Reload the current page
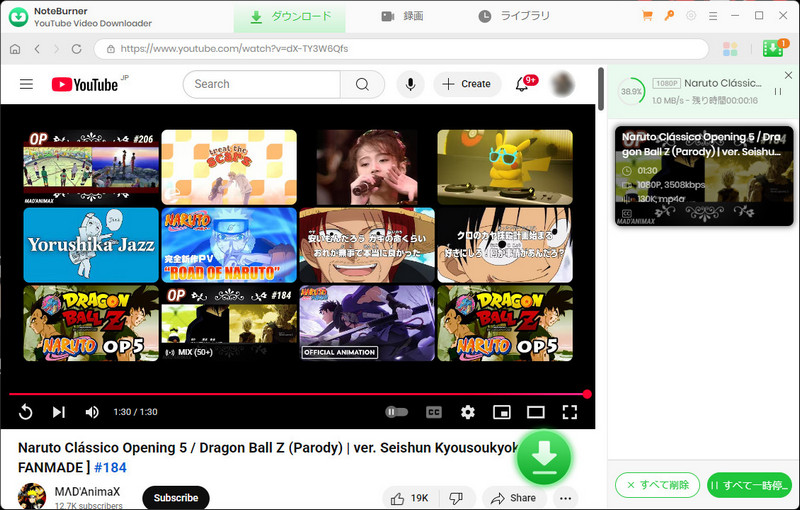 [77, 49]
